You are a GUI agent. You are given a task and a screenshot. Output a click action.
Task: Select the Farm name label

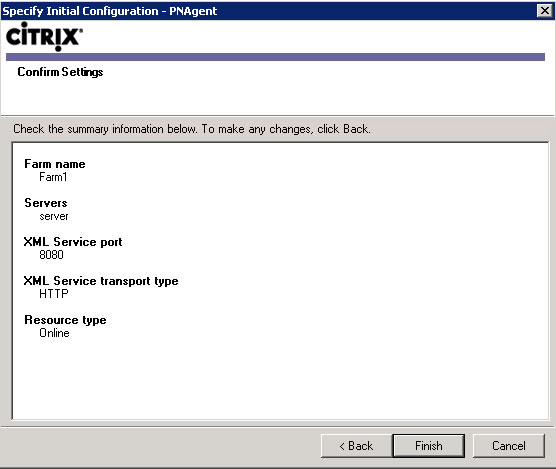point(55,164)
